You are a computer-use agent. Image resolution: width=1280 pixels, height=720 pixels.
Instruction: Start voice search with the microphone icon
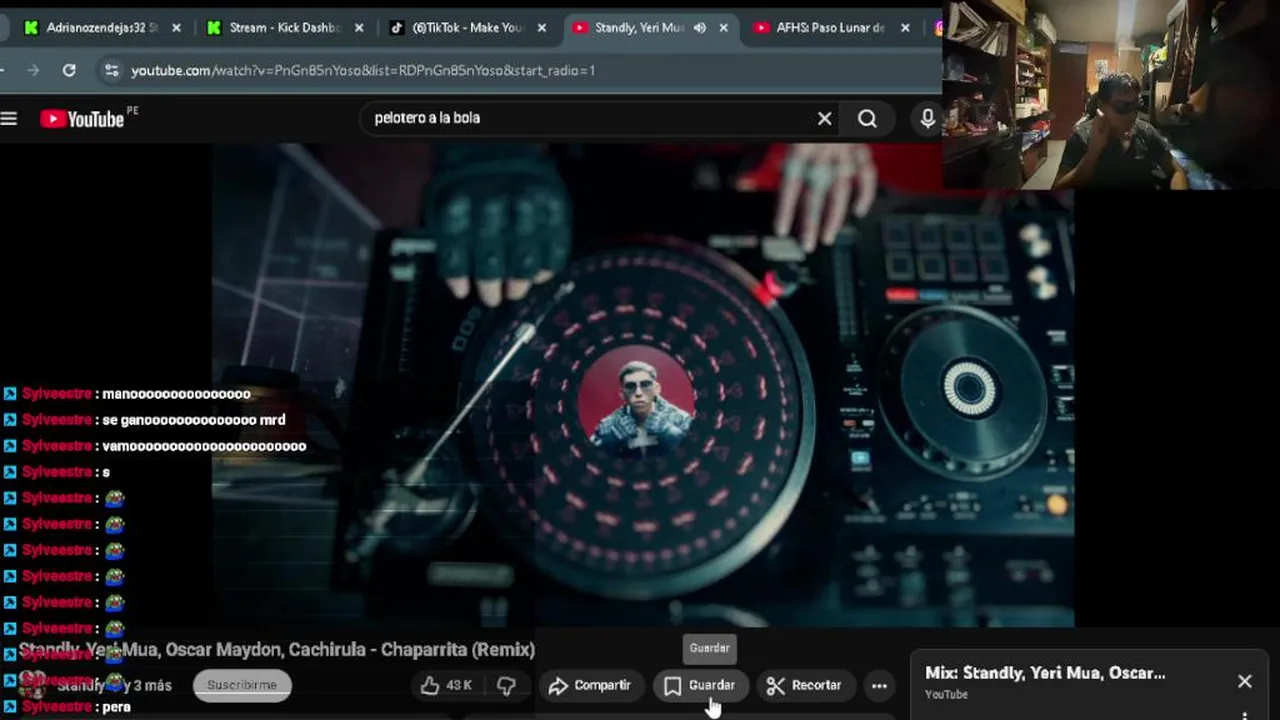pos(927,119)
